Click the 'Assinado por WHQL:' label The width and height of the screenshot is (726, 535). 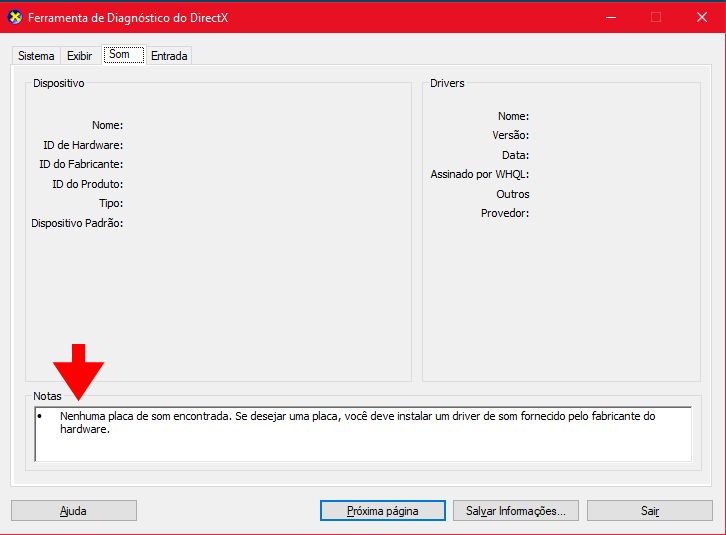coord(480,174)
